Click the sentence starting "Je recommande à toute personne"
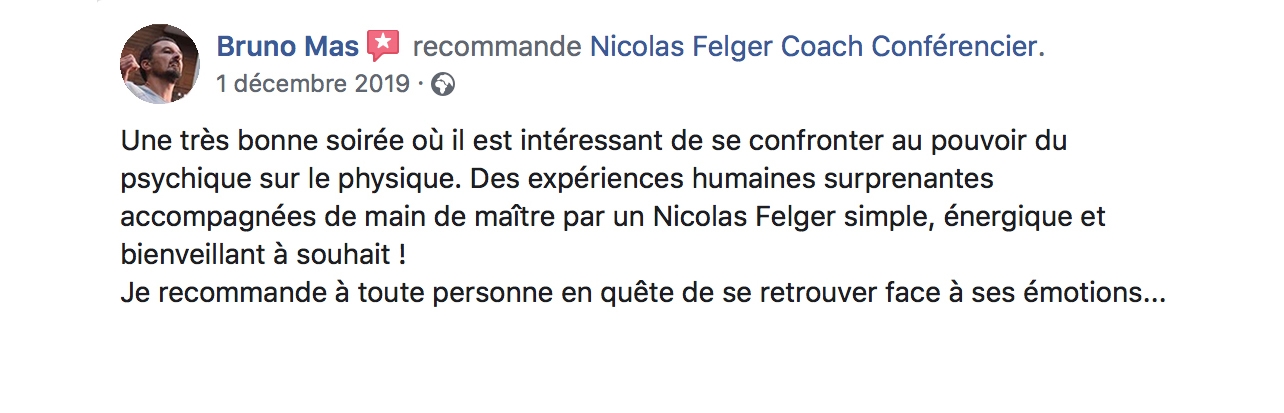1284x413 pixels. (x=642, y=294)
